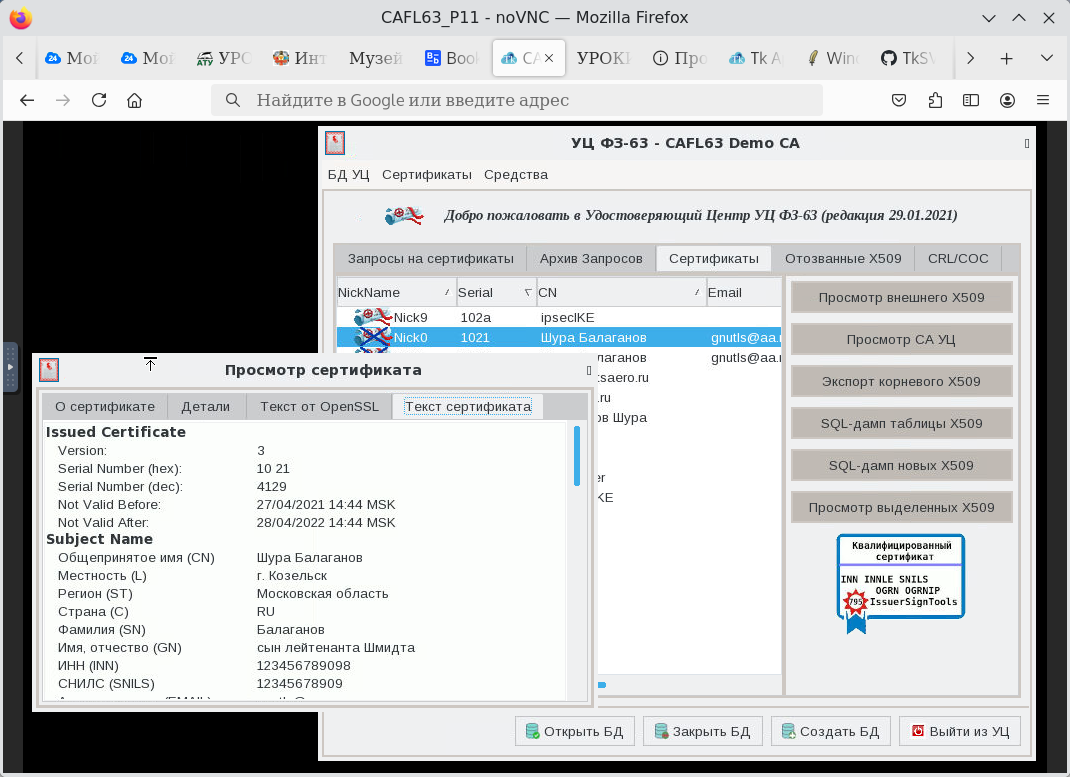
Task: Click serial number value 4129
Action: pyautogui.click(x=272, y=486)
